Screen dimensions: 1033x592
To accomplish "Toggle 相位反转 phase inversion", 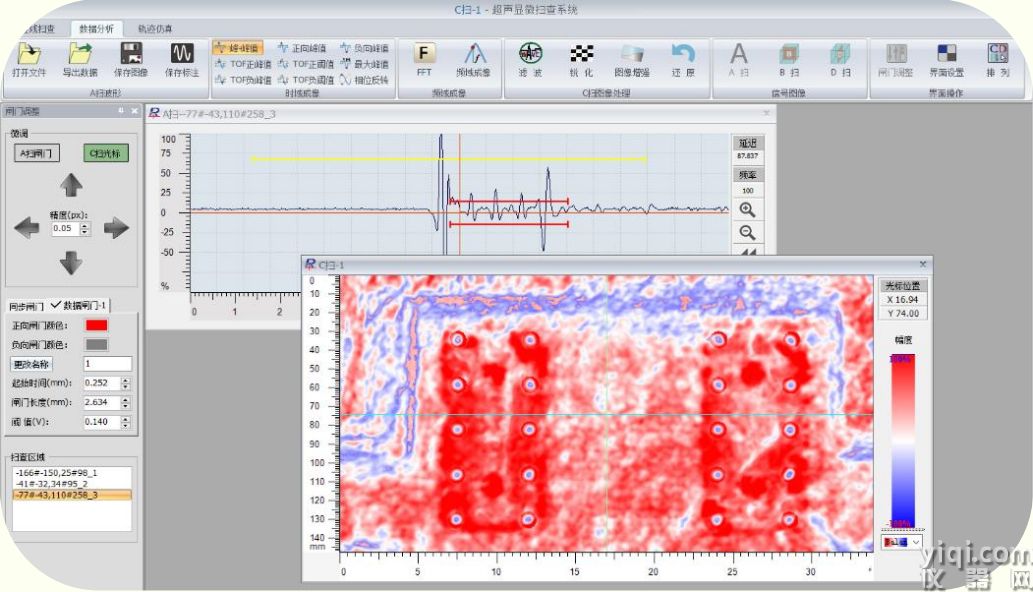I will pyautogui.click(x=364, y=80).
